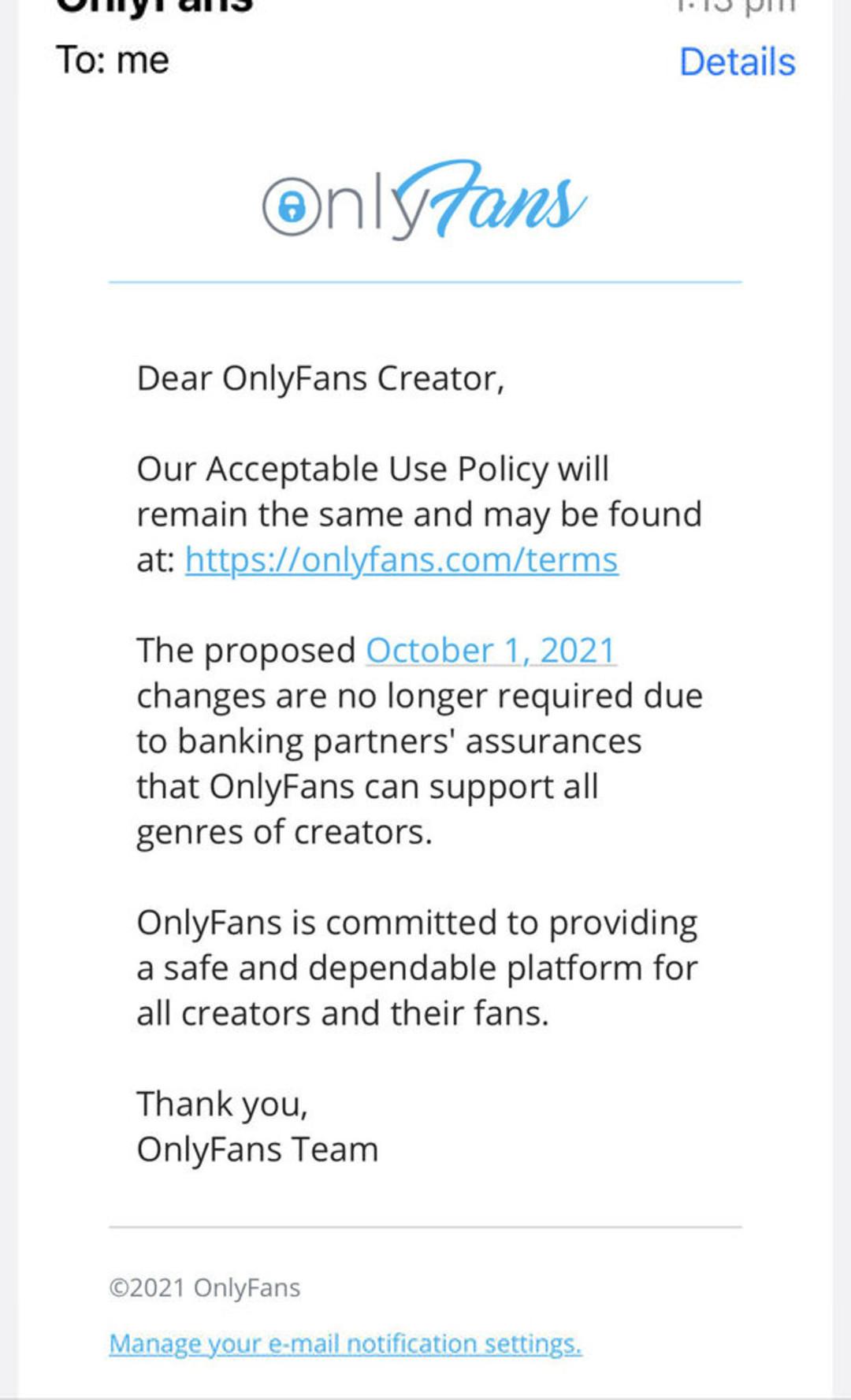Click the 'to banking partners' assurances' line
This screenshot has height=1400, width=851.
[389, 741]
